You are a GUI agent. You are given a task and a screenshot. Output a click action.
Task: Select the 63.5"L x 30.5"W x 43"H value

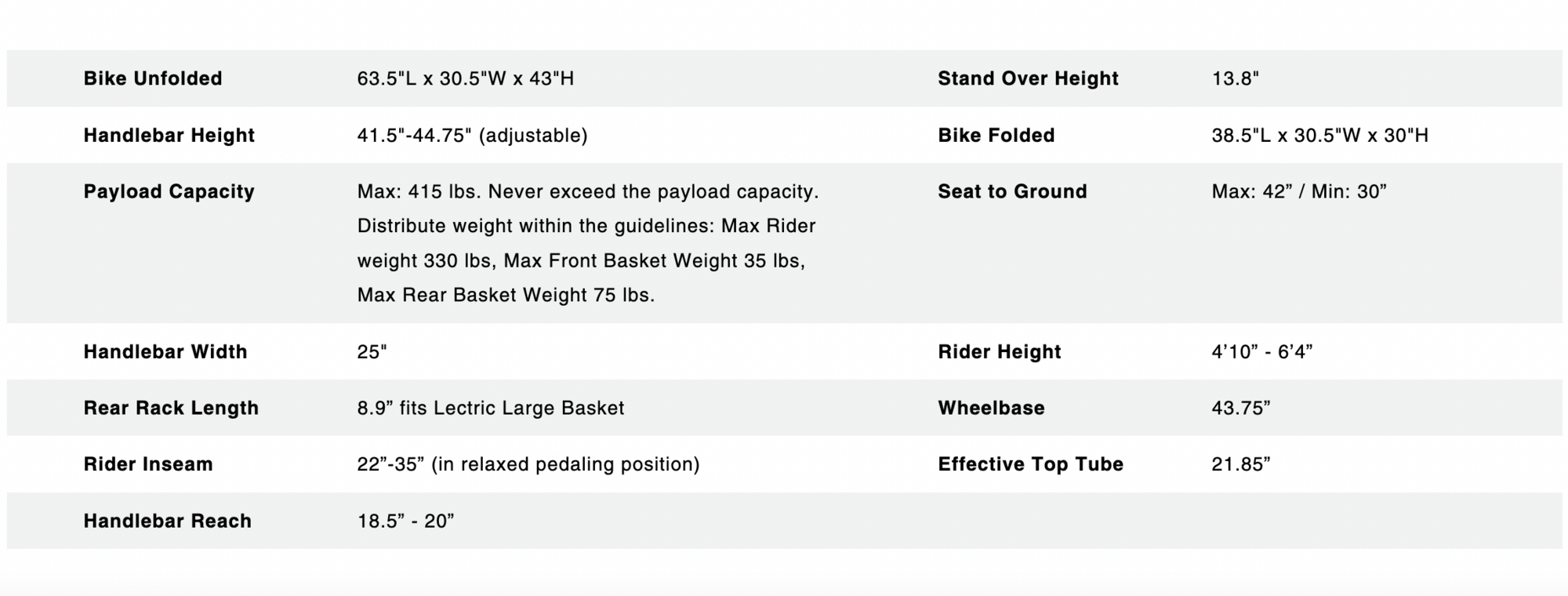465,78
